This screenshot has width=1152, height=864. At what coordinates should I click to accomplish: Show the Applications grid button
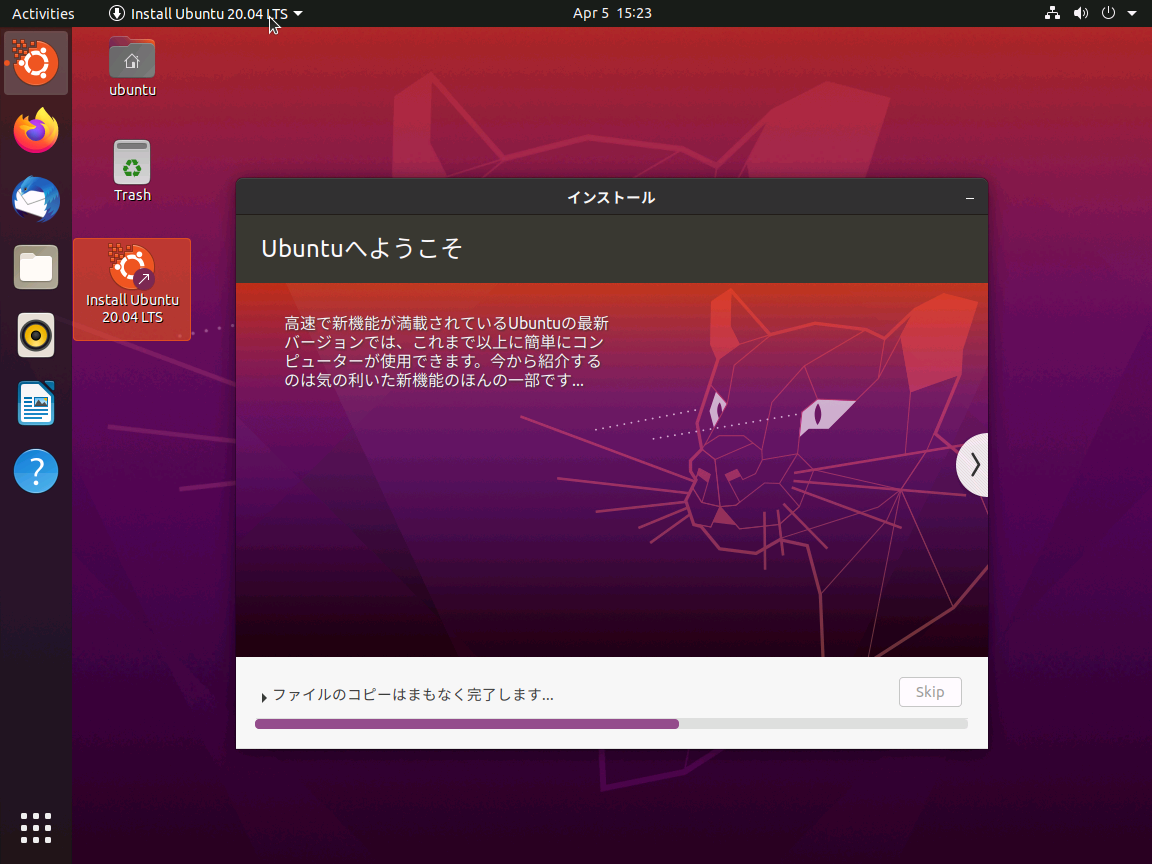pos(35,828)
